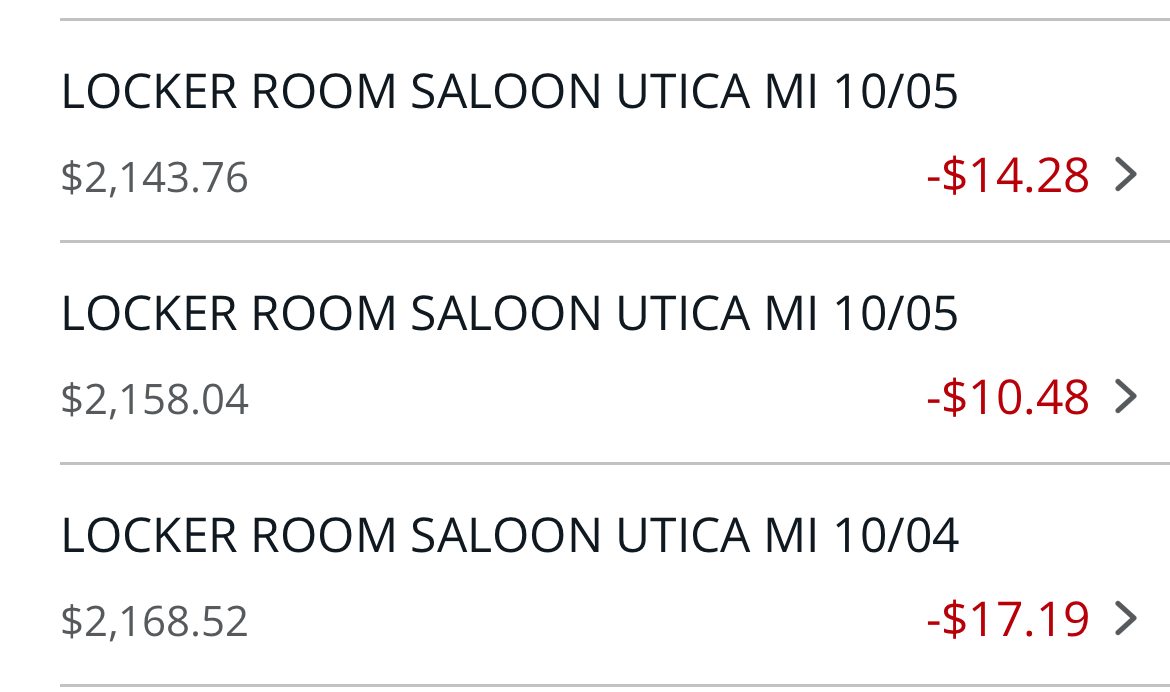Click the 10/05 date in the $14.28 transaction

point(895,92)
